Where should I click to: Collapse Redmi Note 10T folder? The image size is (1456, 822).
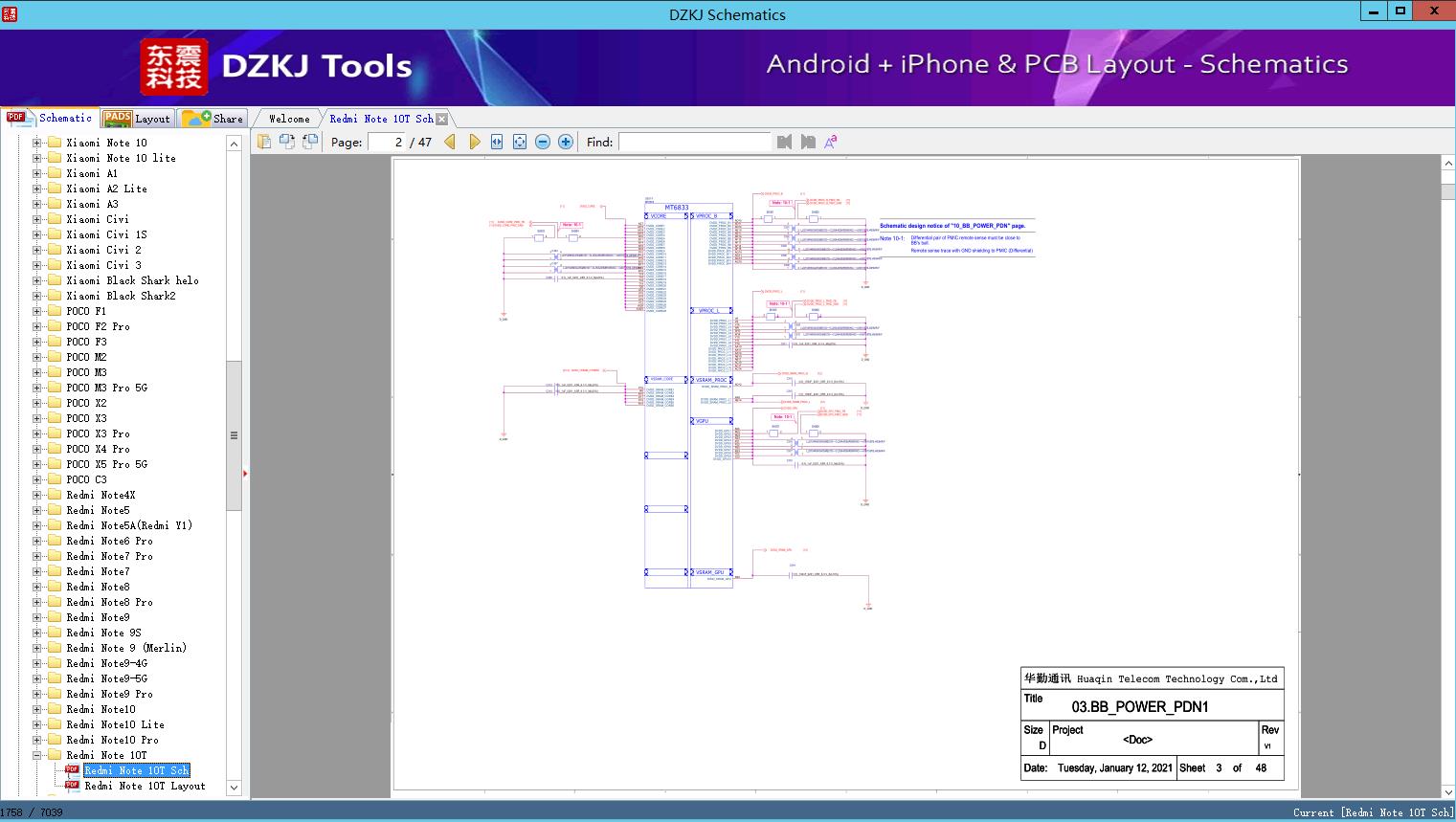click(36, 755)
